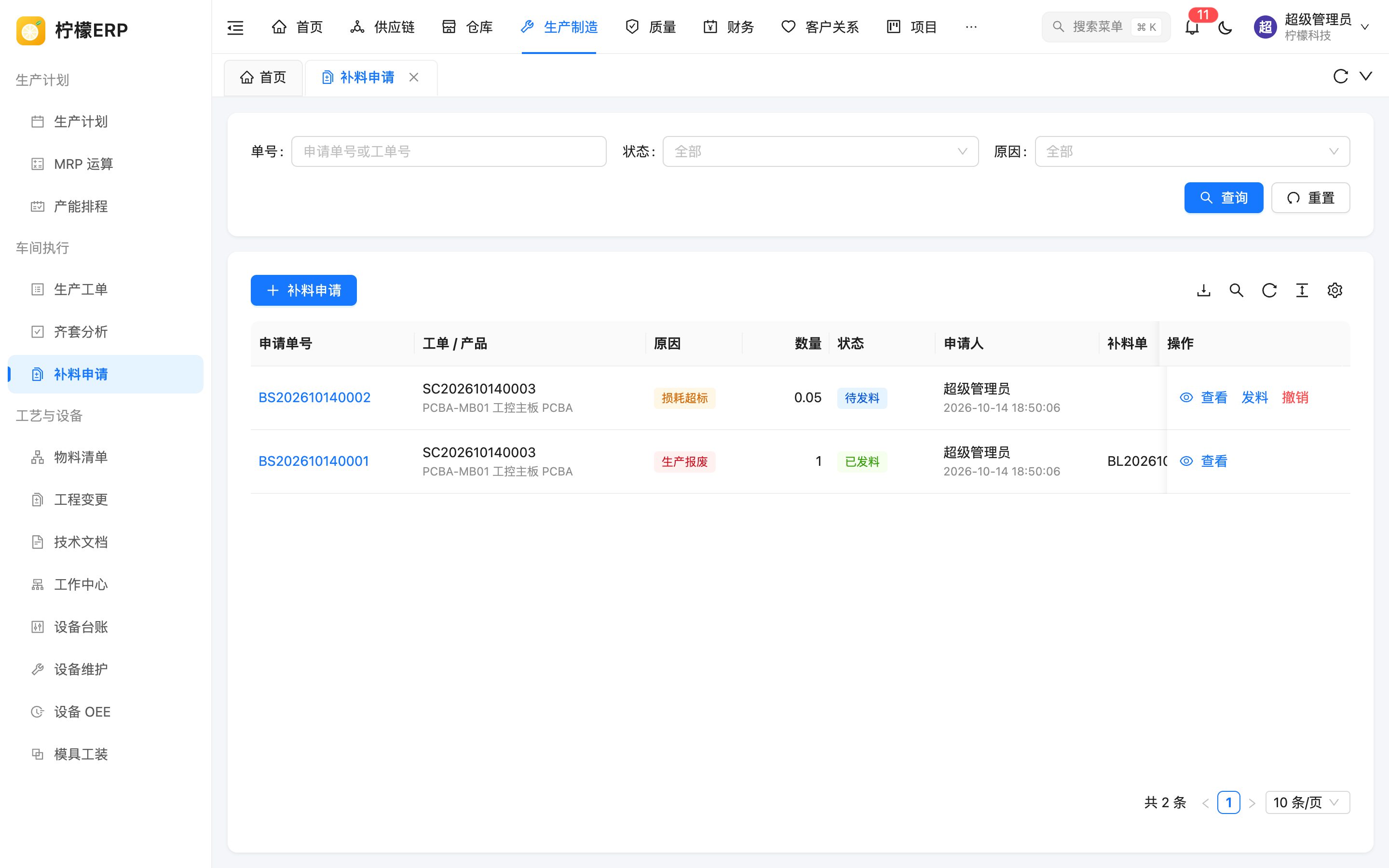Click the 柠檬ERP logo icon
The height and width of the screenshot is (868, 1389).
click(31, 30)
